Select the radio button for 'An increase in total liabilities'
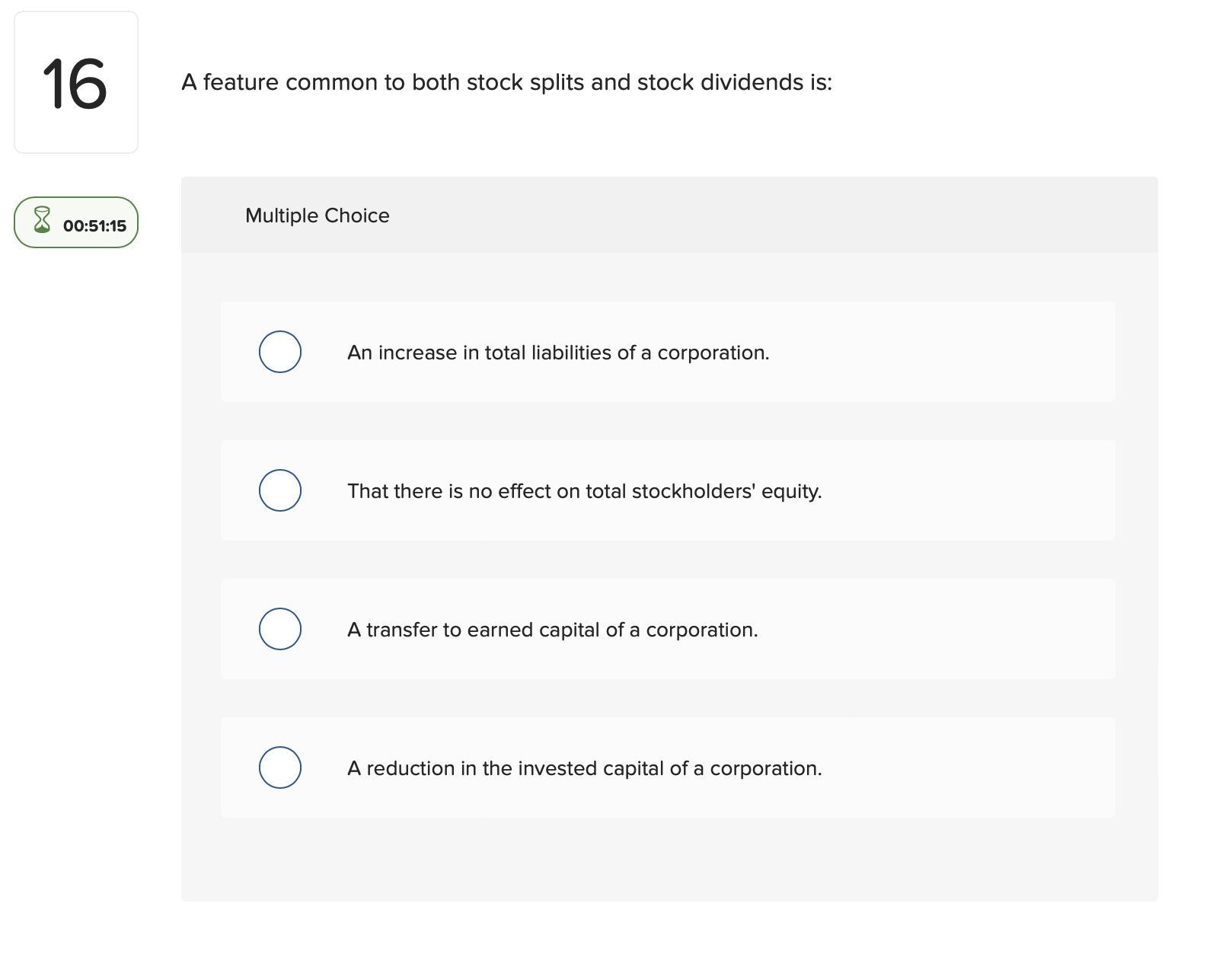The image size is (1232, 967). (x=280, y=352)
